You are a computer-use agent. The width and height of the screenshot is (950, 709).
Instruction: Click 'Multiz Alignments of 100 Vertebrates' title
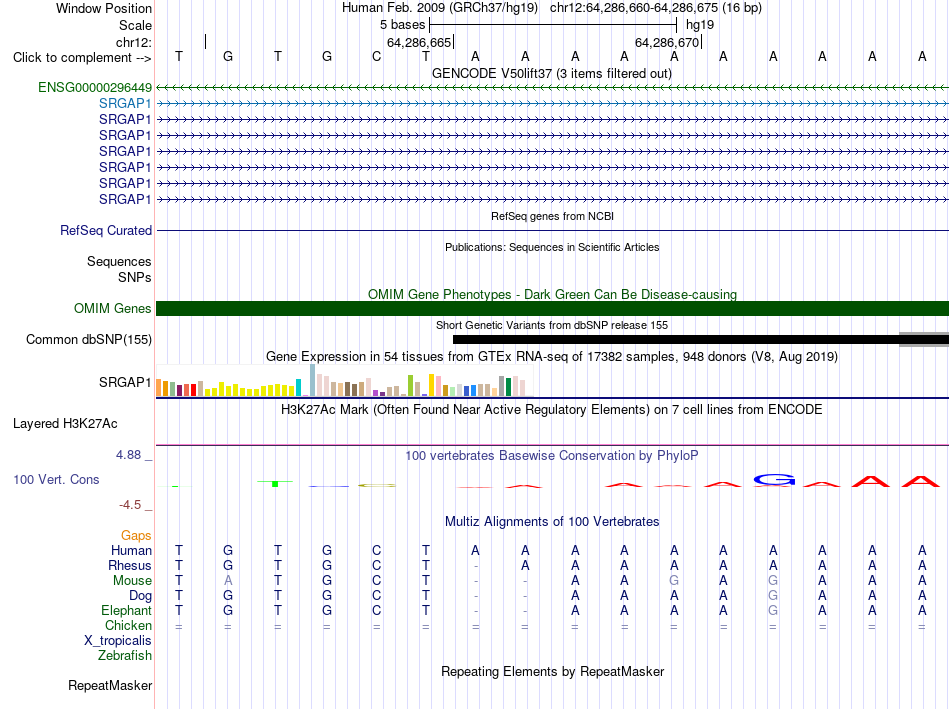point(552,522)
